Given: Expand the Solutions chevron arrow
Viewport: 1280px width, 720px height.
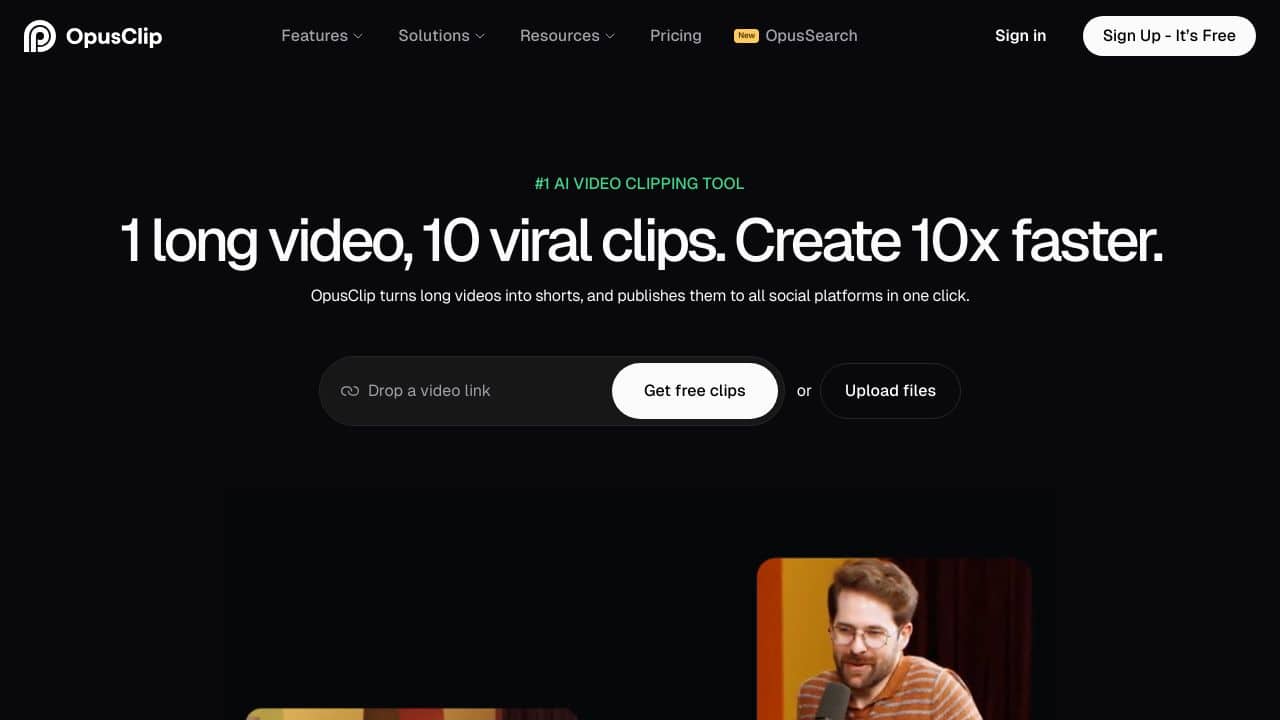Looking at the screenshot, I should (479, 36).
